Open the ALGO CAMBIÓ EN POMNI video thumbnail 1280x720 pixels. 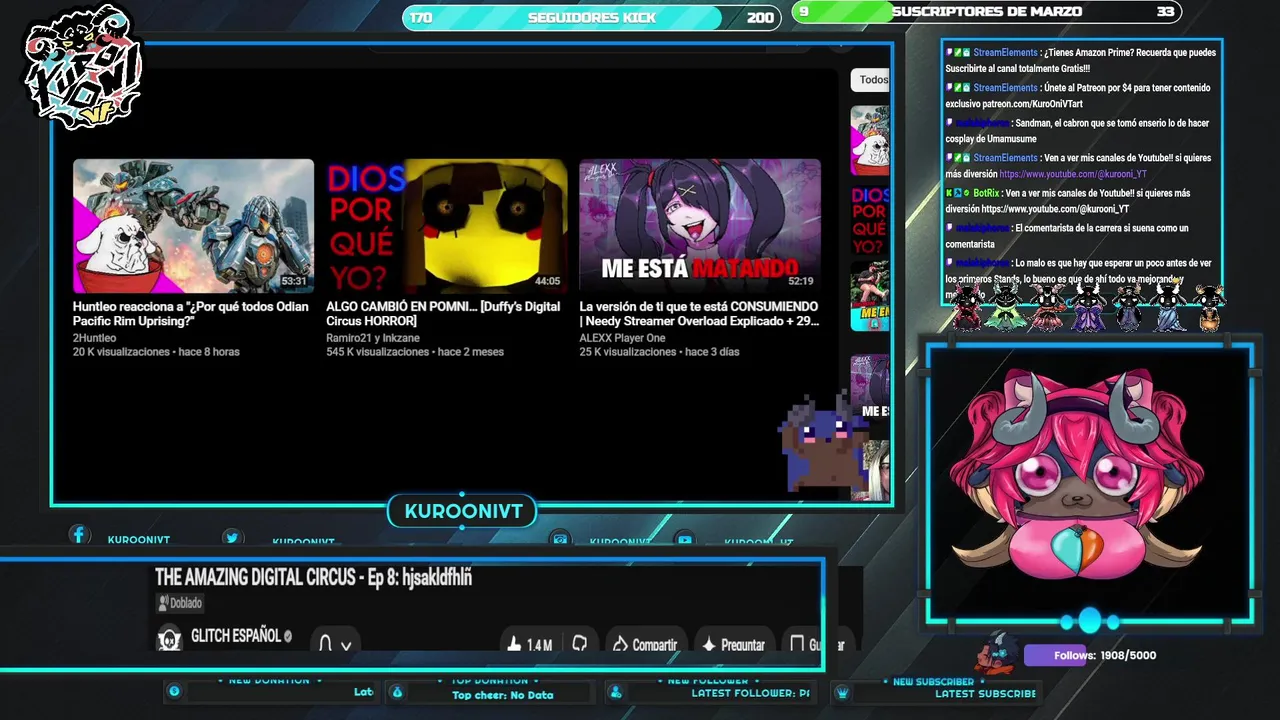pyautogui.click(x=446, y=226)
